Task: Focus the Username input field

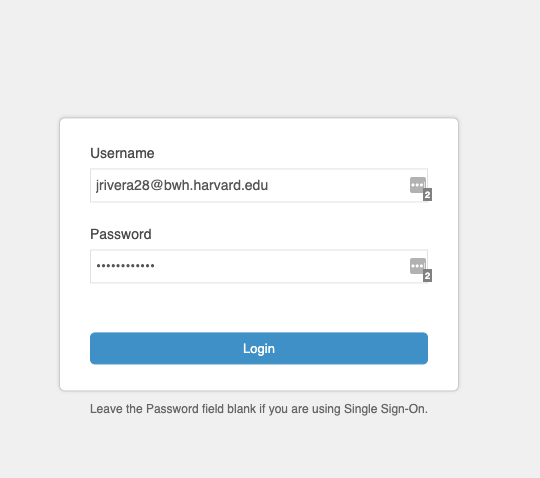Action: tap(259, 185)
